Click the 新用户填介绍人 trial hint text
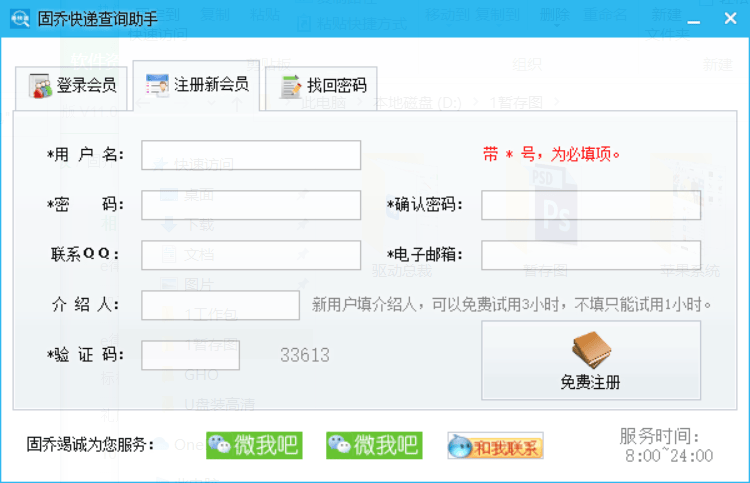The image size is (750, 483). (511, 305)
